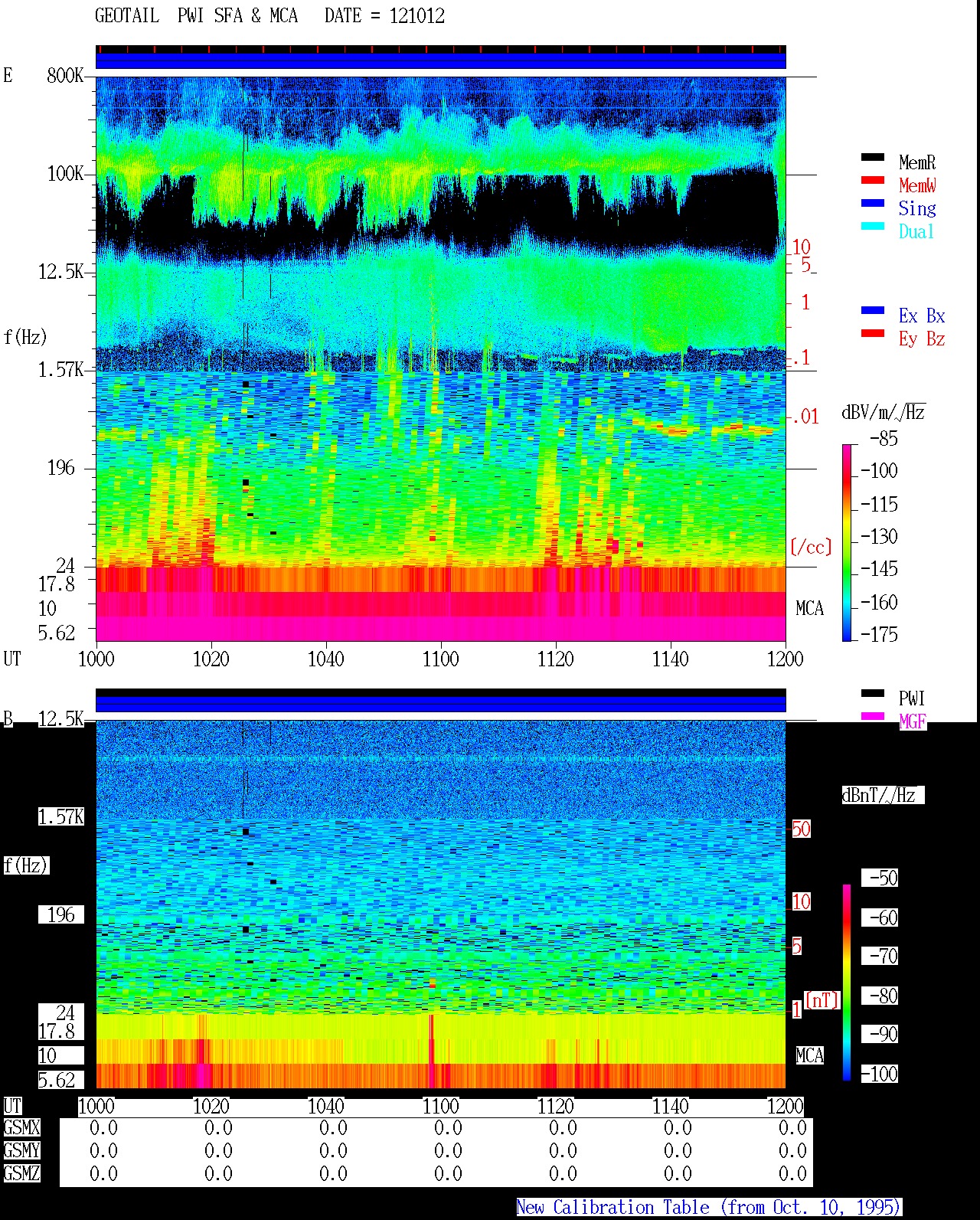This screenshot has height=1220, width=980.
Task: Click the 1040 tick under the B panel
Action: click(325, 1107)
